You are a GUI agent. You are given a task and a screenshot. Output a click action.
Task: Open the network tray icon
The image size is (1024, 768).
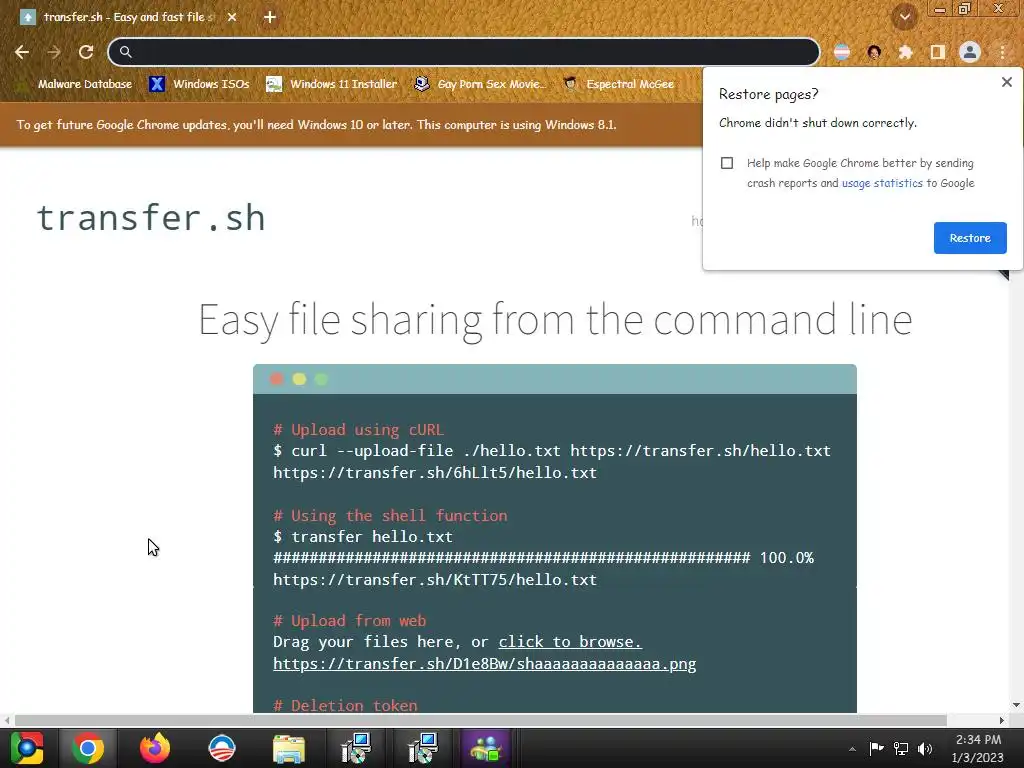(901, 748)
